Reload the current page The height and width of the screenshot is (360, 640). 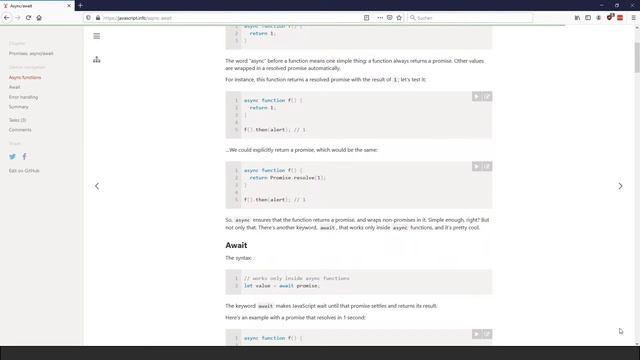[28, 18]
